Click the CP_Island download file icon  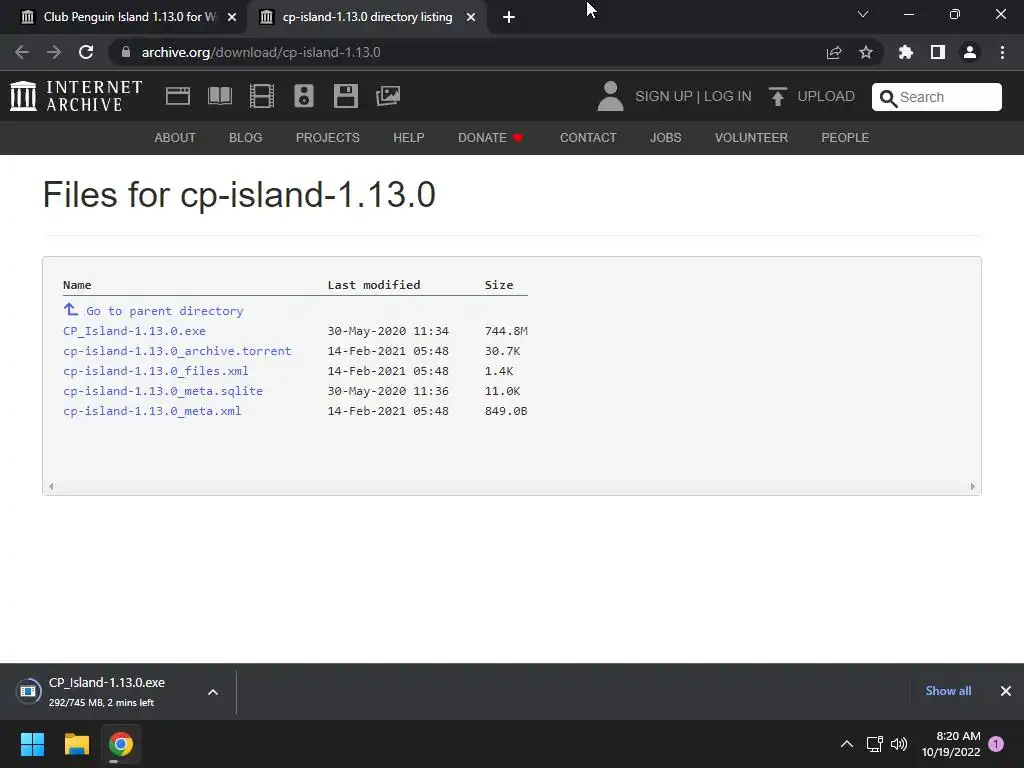(x=29, y=691)
